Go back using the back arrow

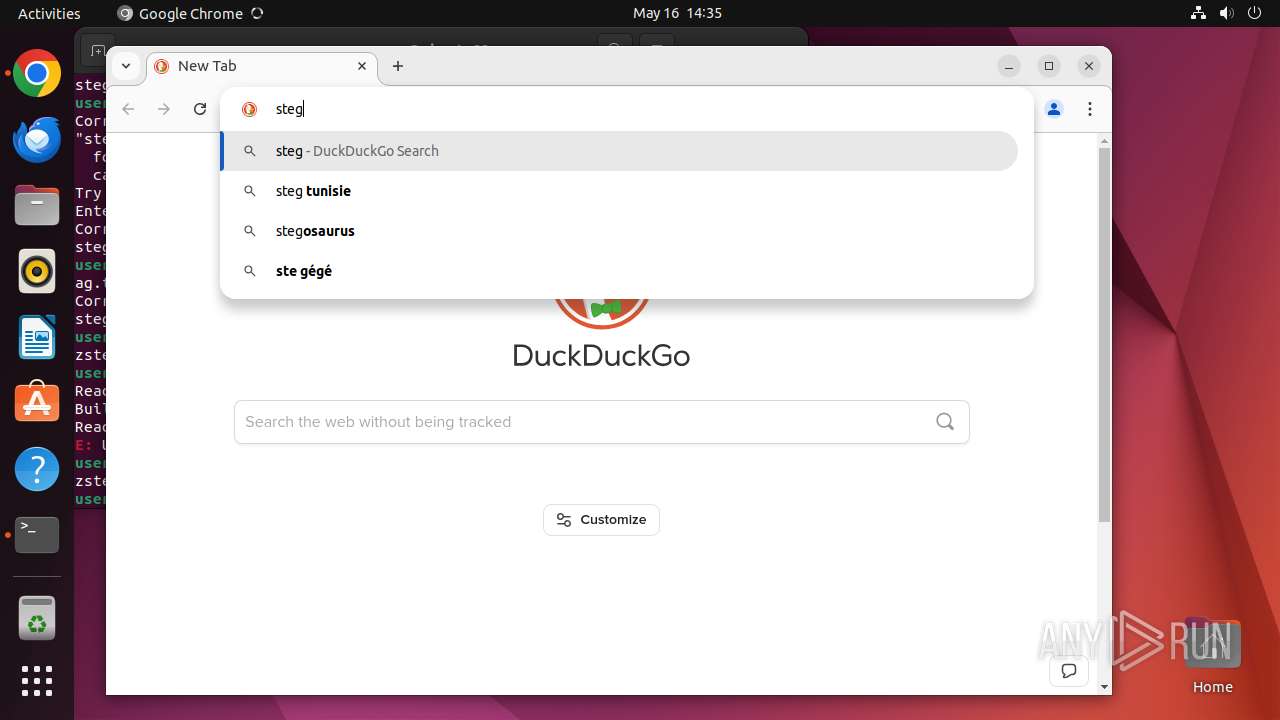[x=128, y=109]
